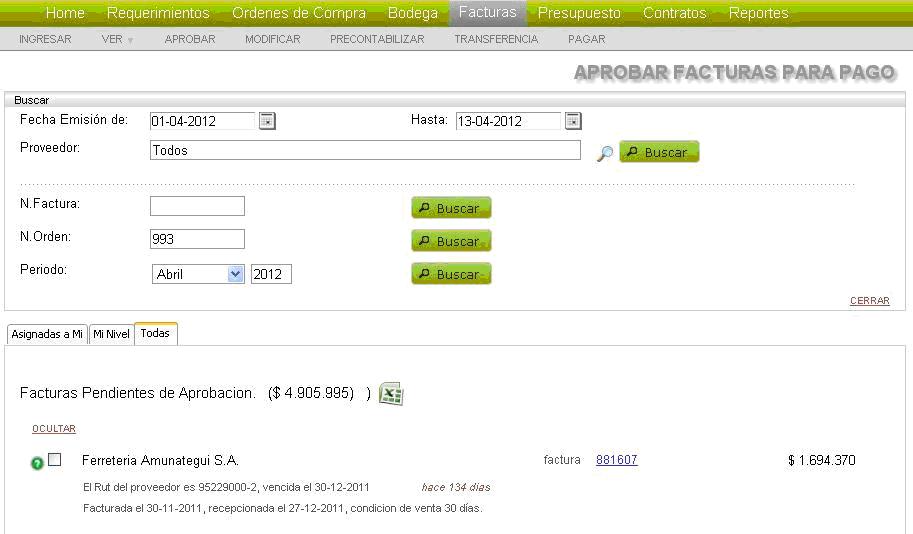
Task: Open the Hasta date calendar picker
Action: tap(573, 121)
